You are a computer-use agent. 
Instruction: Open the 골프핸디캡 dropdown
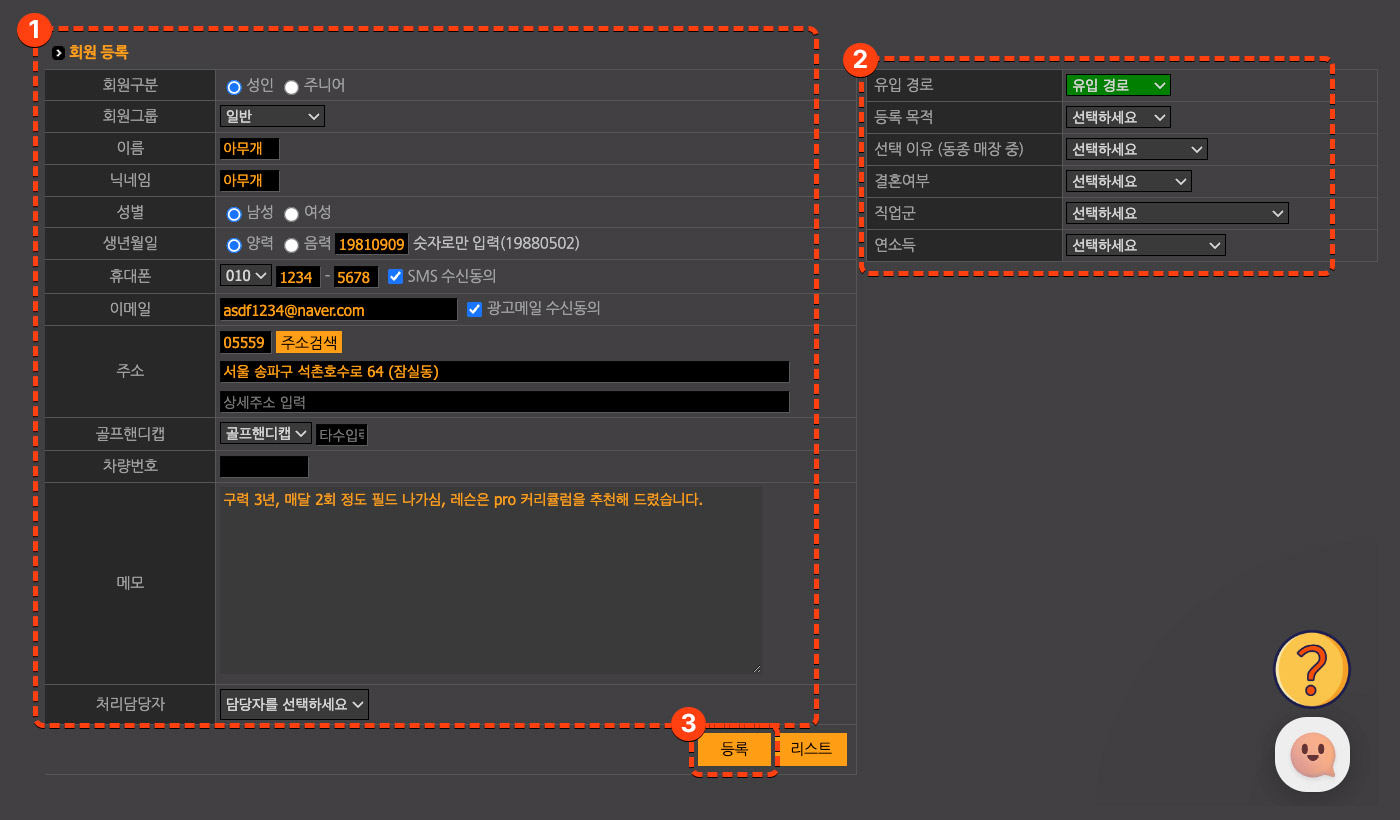(265, 434)
